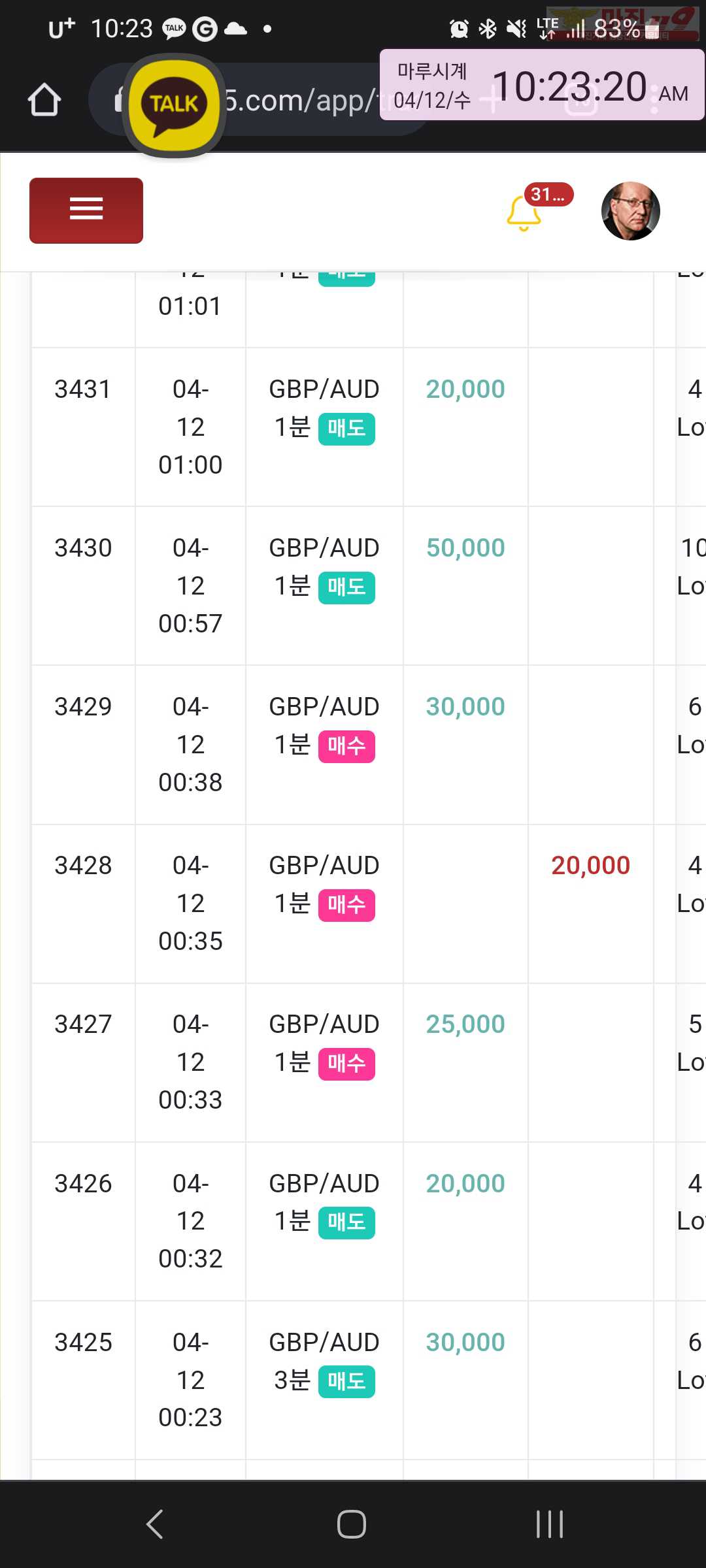Tap the 매수 badge in row 3427

click(346, 1064)
